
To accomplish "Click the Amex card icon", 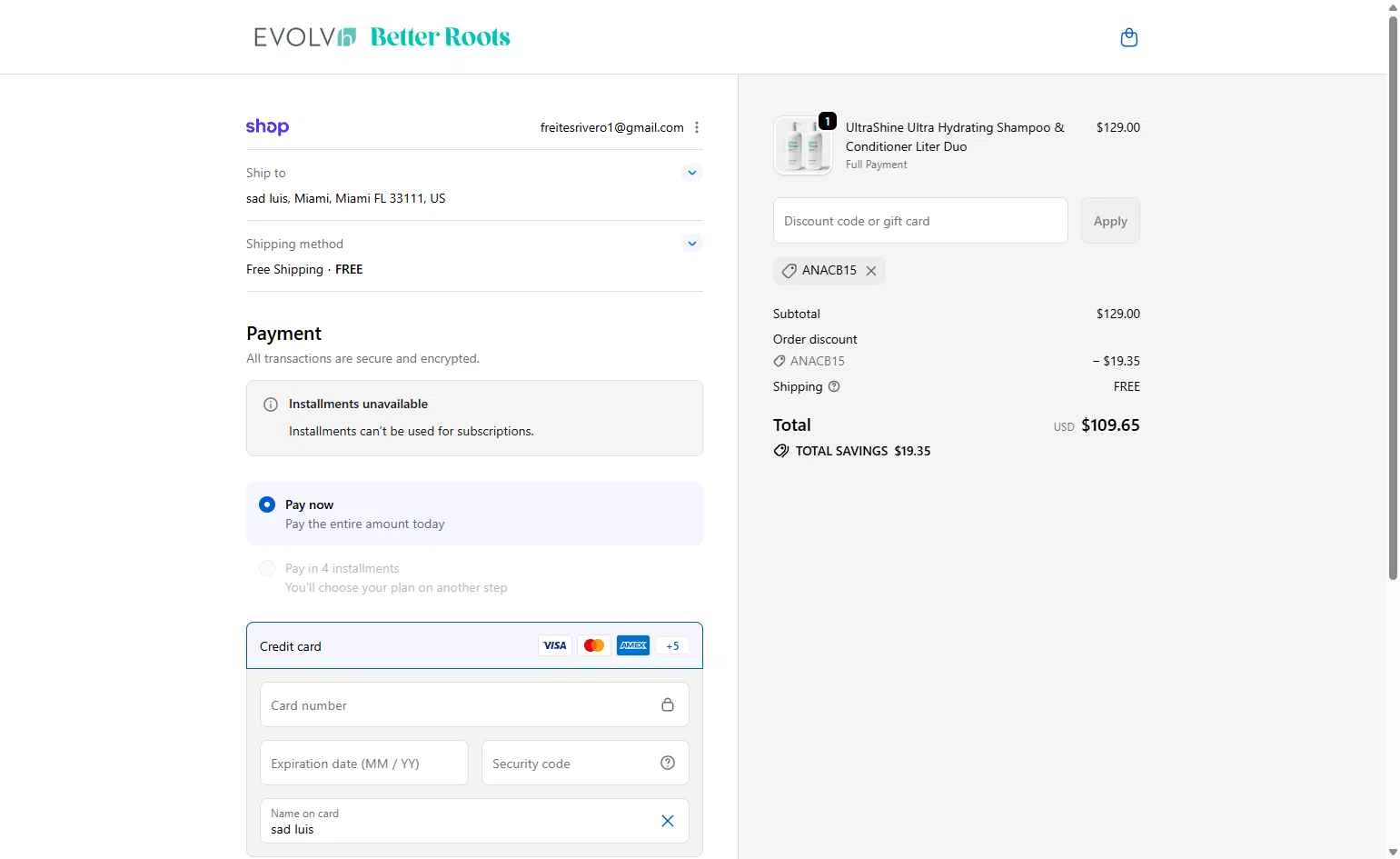I will (633, 645).
